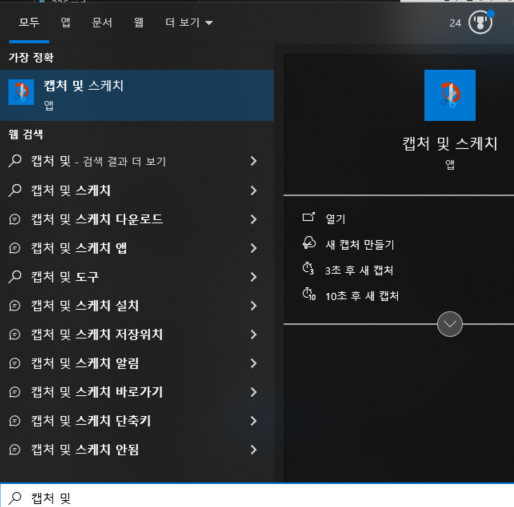Click 캡처 및 스케치 title in preview pane

tap(450, 144)
